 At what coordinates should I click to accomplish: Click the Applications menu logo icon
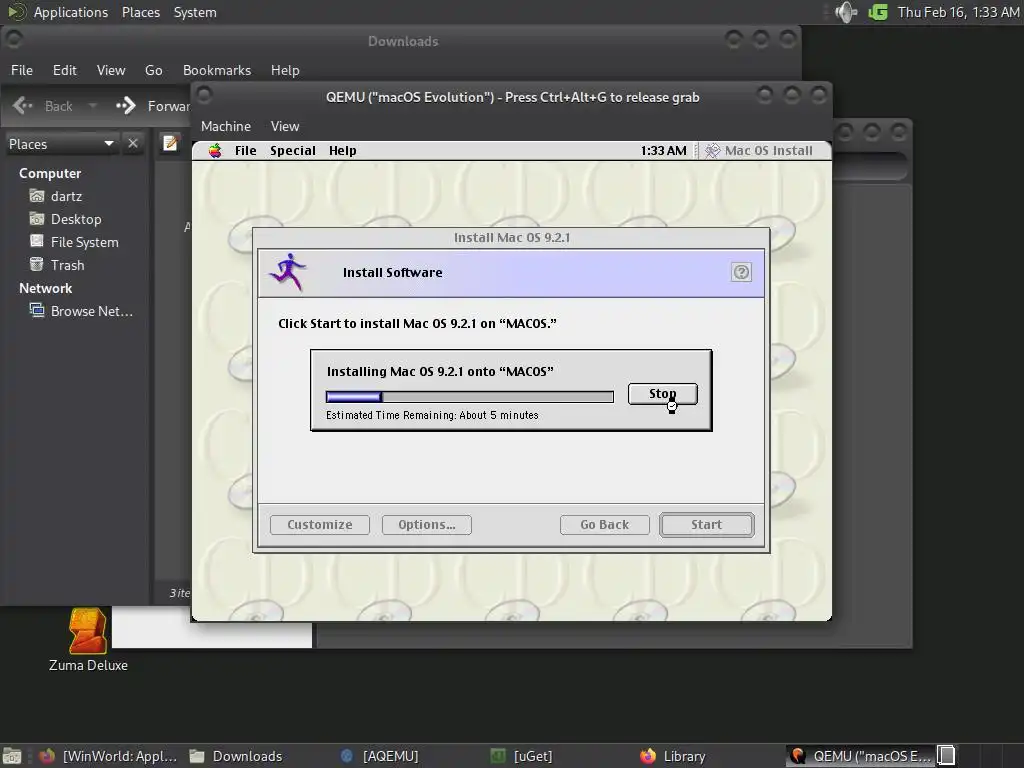(x=16, y=12)
